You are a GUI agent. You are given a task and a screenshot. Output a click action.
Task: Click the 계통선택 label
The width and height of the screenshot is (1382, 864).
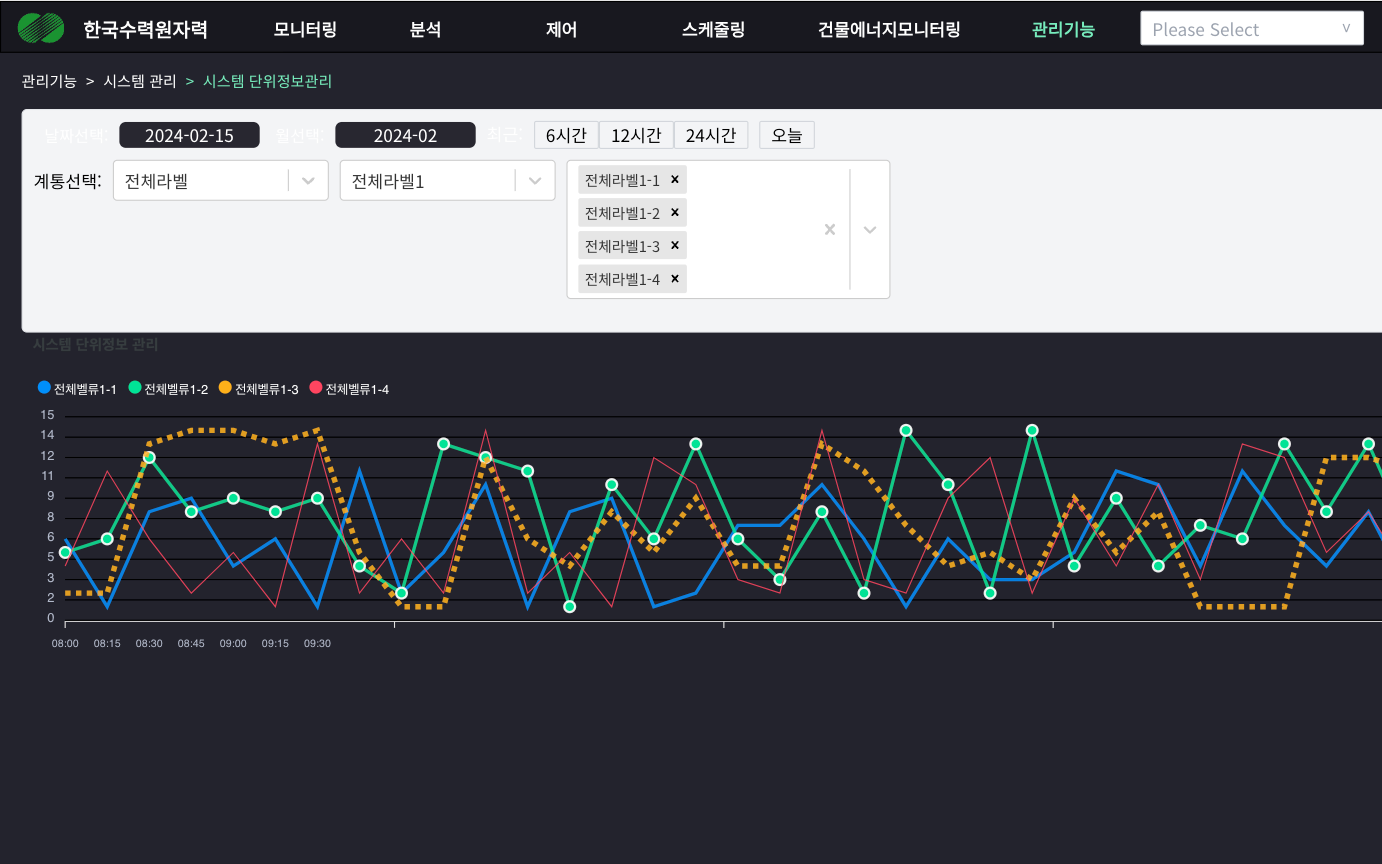point(68,181)
